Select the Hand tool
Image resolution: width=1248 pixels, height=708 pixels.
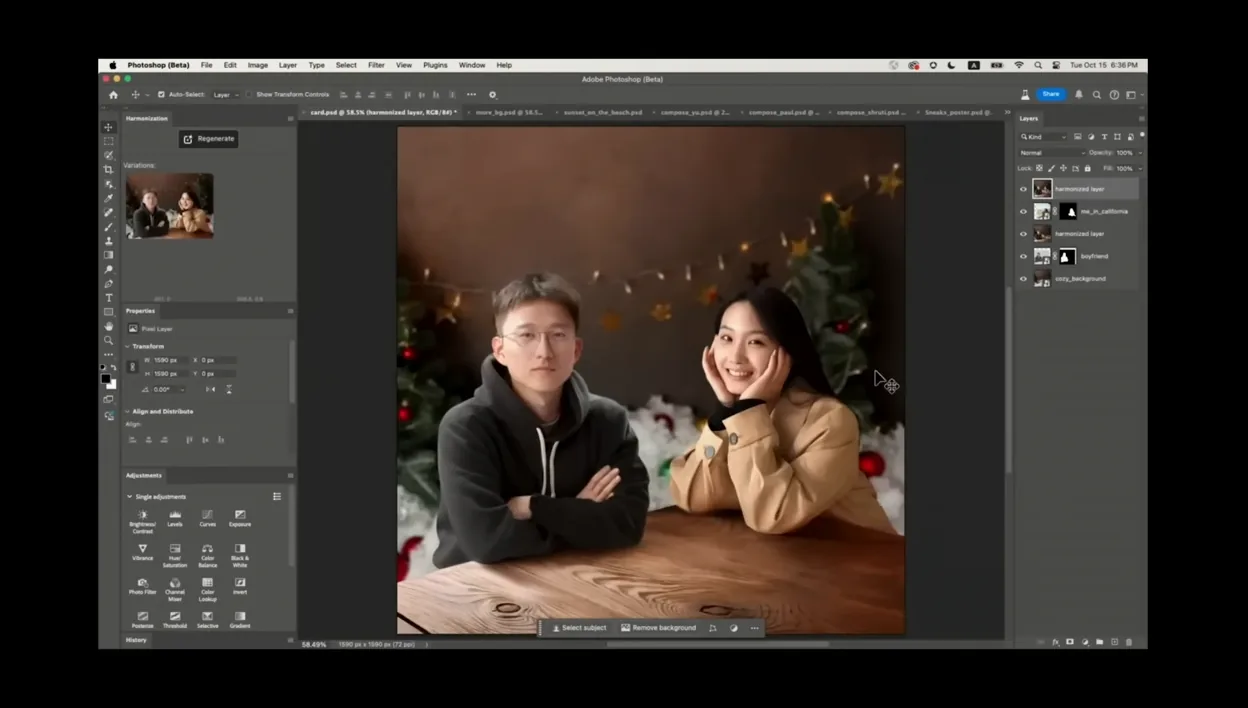click(x=109, y=326)
